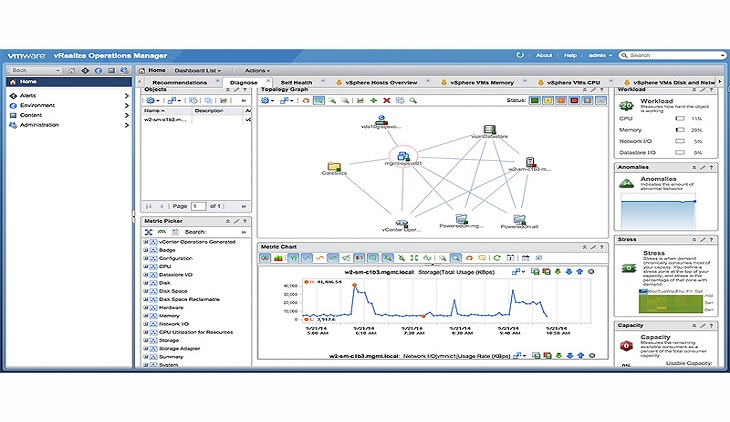Switch to the Self Health tab
Image resolution: width=730 pixels, height=422 pixels.
coord(296,82)
